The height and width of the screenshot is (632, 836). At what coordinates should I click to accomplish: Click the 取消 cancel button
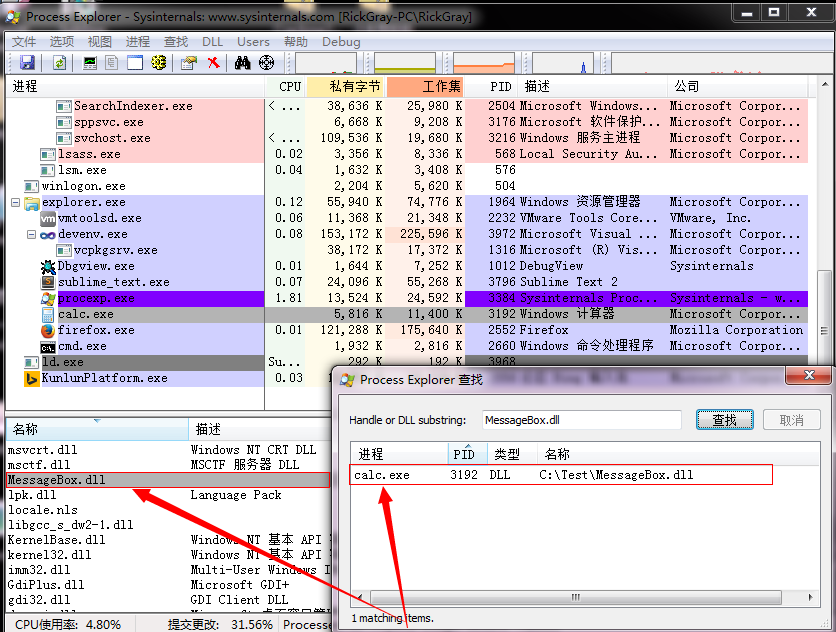pos(791,420)
